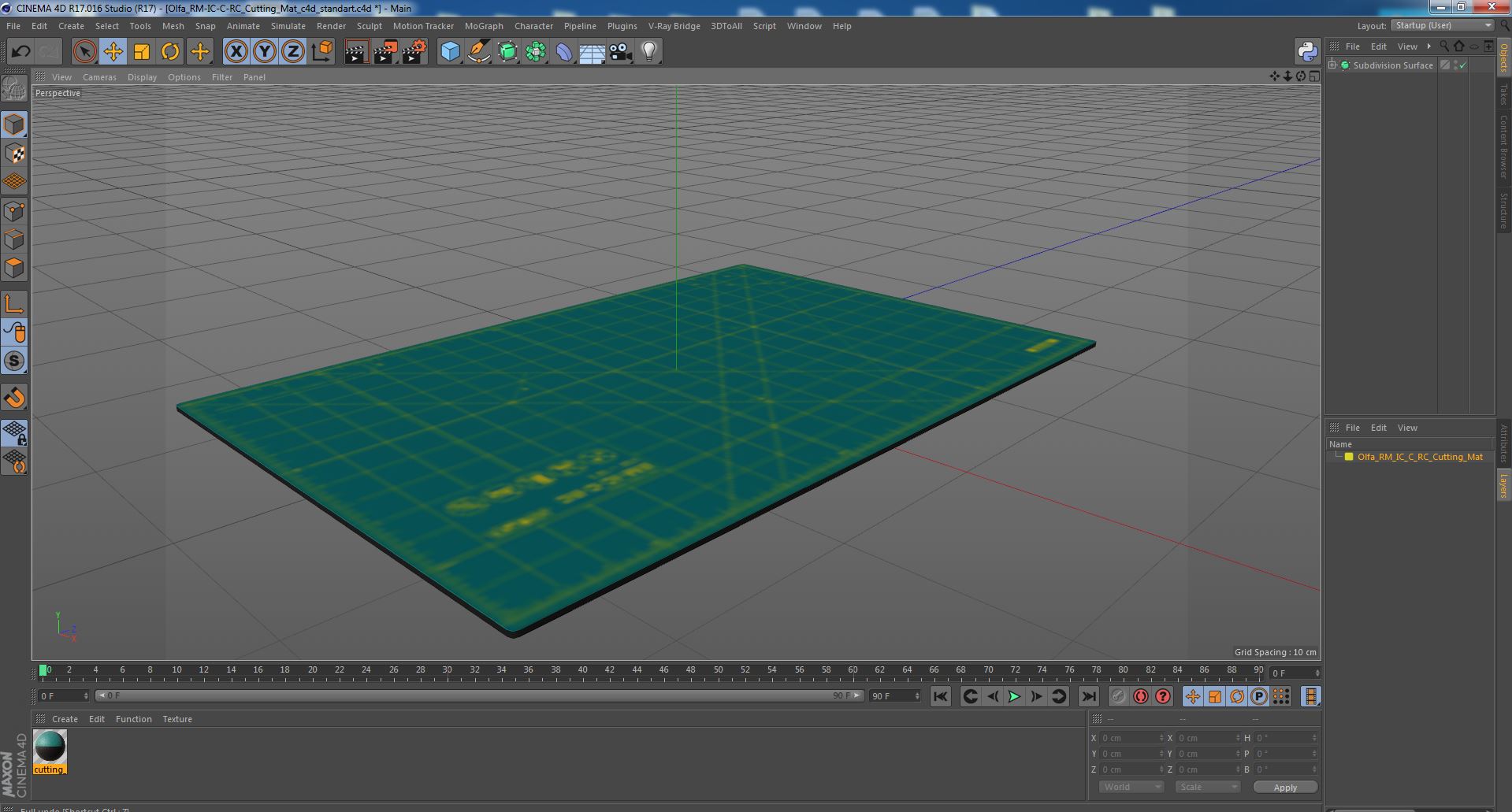
Task: Go to end of animation
Action: click(1089, 696)
